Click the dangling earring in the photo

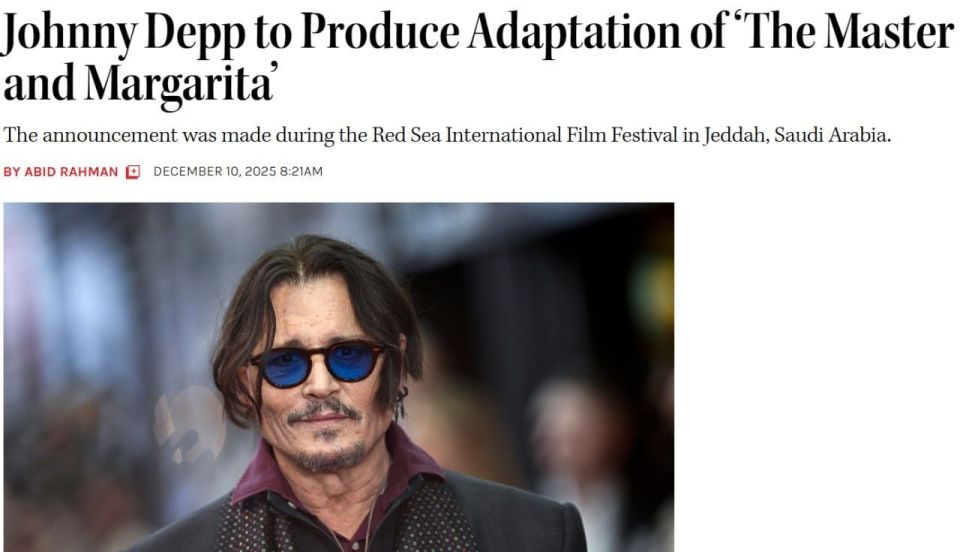[x=401, y=403]
